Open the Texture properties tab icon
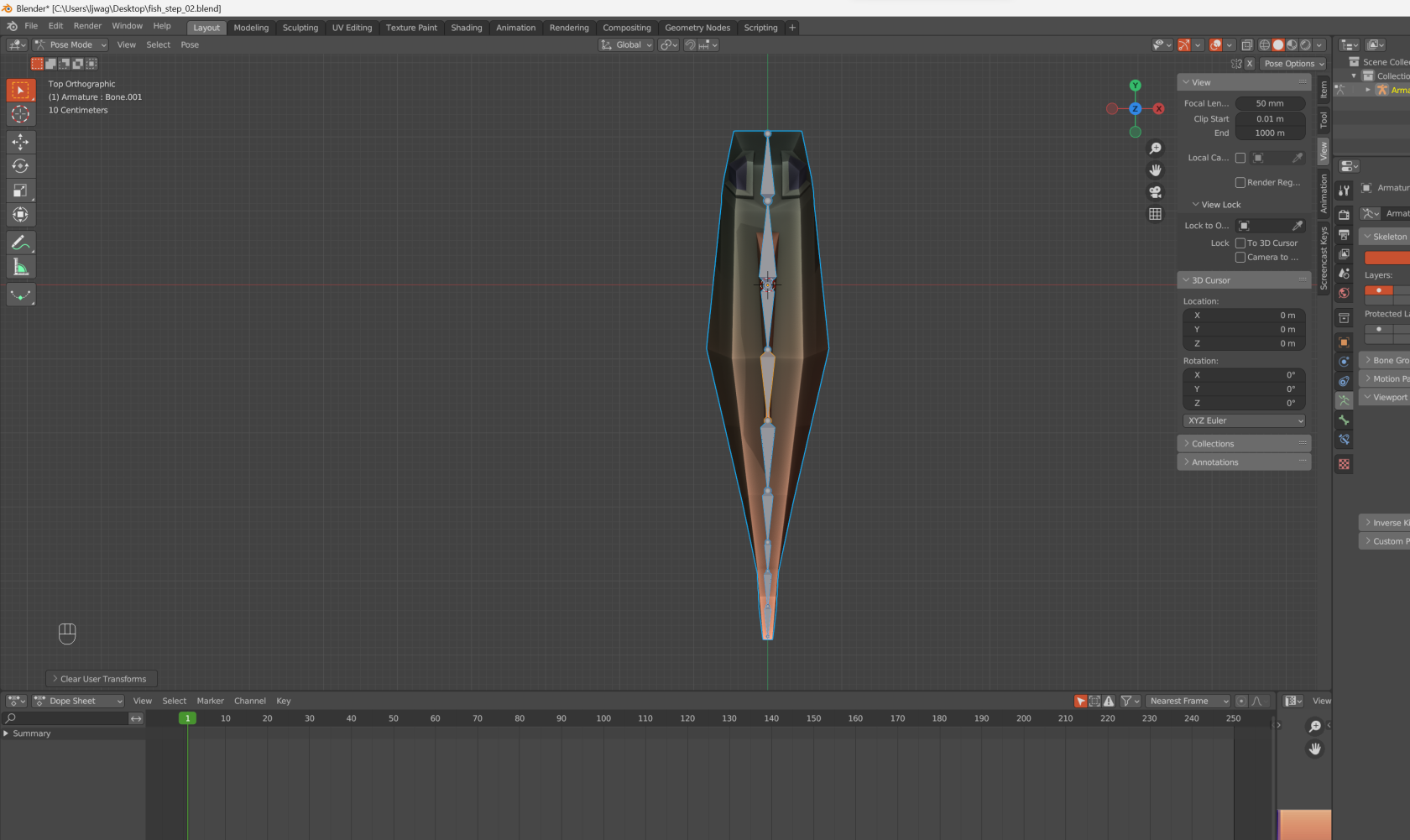Image resolution: width=1410 pixels, height=840 pixels. [x=1344, y=464]
